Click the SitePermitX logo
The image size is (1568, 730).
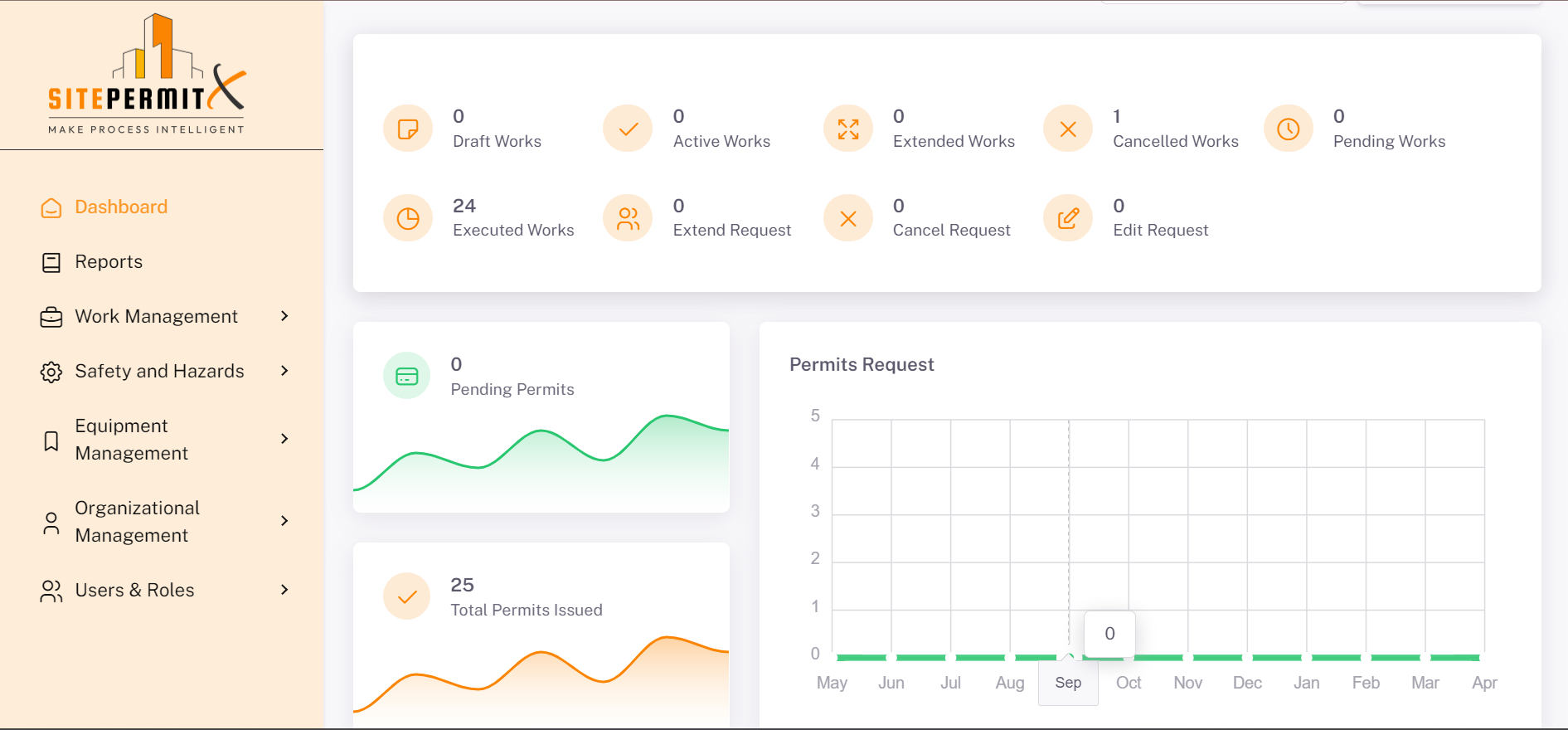tap(148, 75)
